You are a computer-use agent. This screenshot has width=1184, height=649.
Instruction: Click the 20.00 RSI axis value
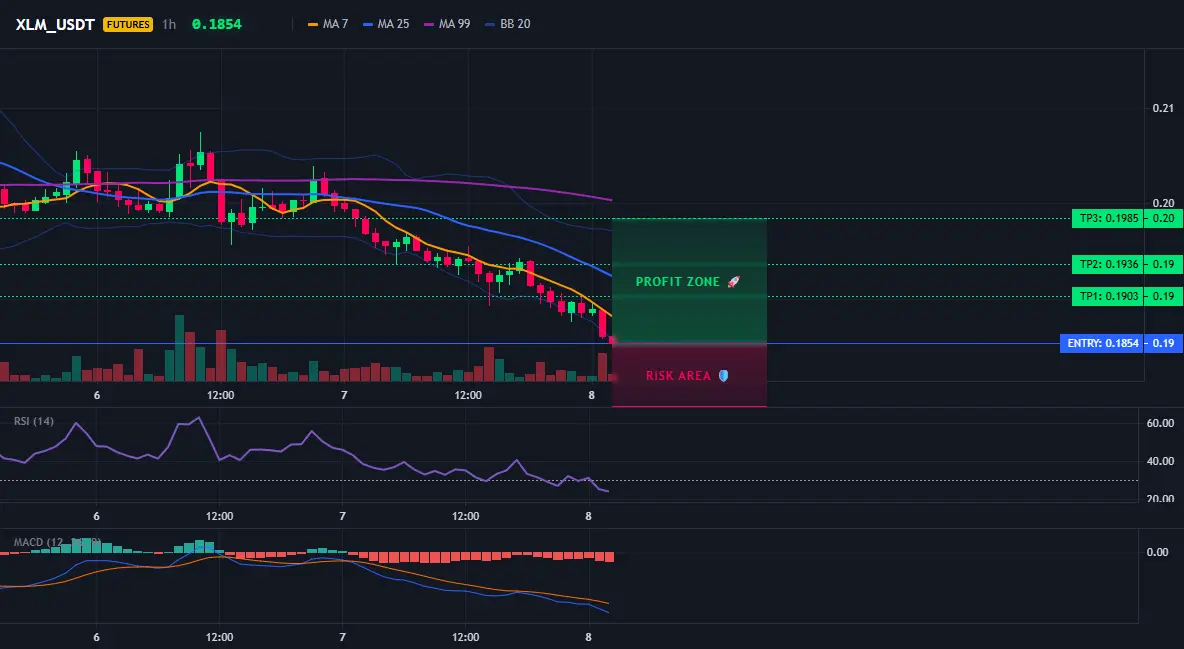[x=1160, y=498]
